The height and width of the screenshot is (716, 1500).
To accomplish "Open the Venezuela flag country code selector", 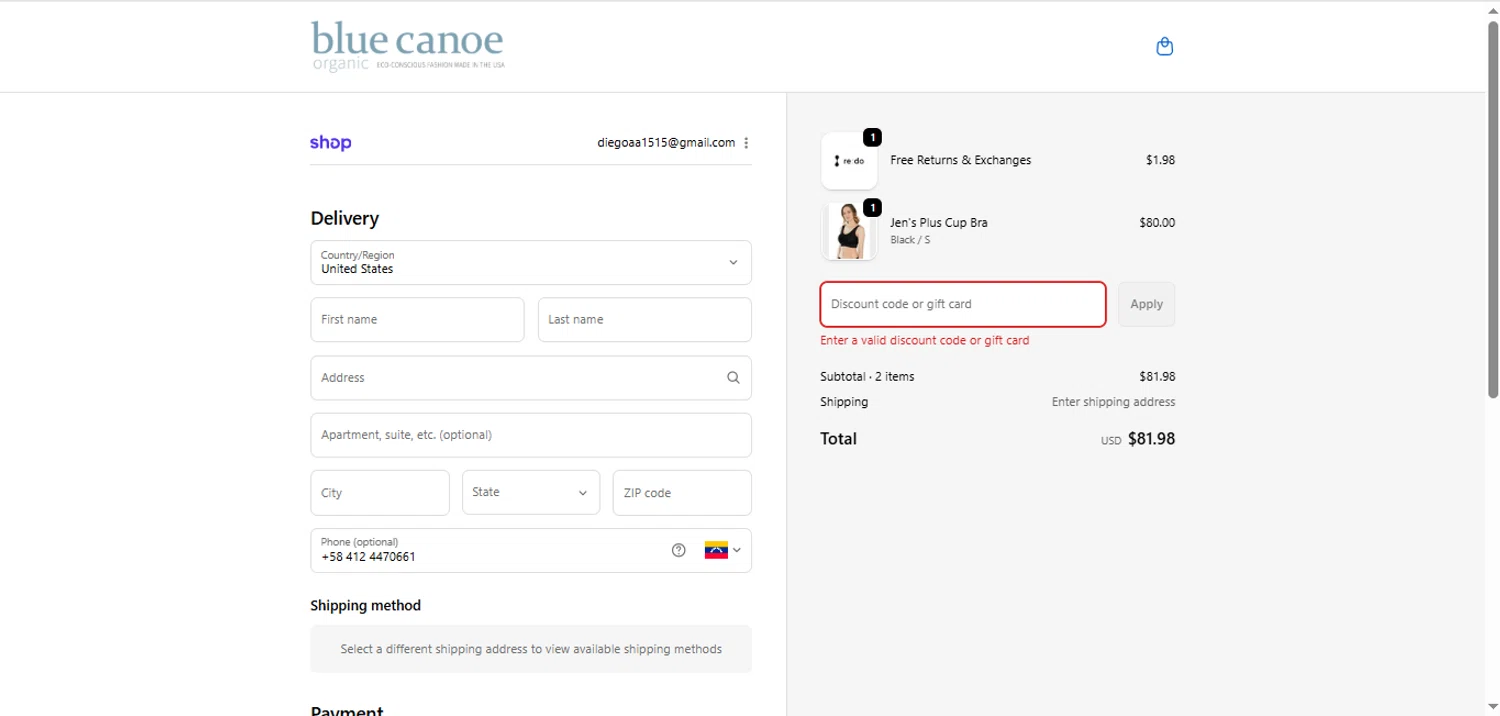I will (x=723, y=550).
